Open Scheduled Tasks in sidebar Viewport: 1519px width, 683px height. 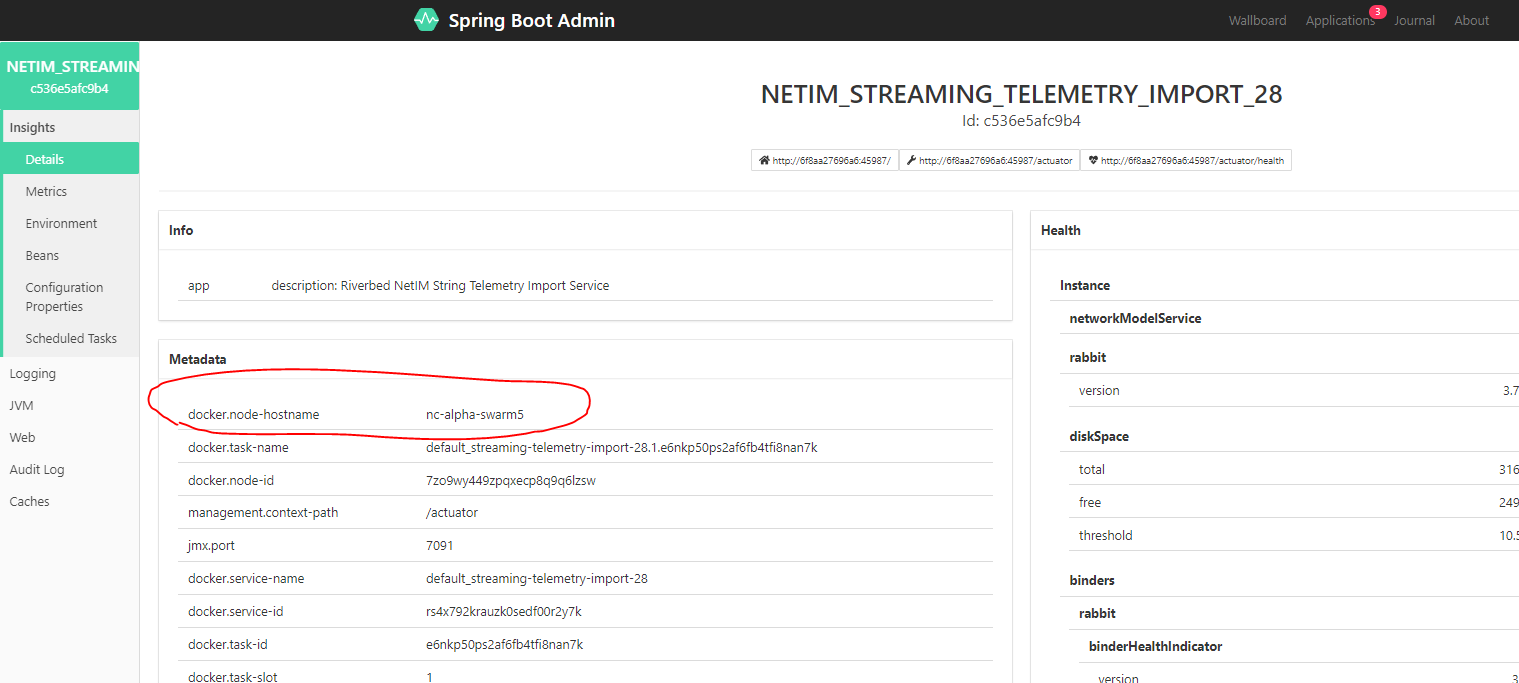pyautogui.click(x=71, y=338)
